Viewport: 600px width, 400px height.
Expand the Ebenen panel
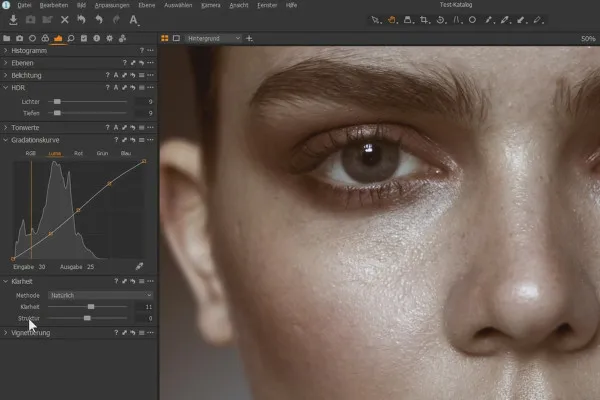(5, 63)
